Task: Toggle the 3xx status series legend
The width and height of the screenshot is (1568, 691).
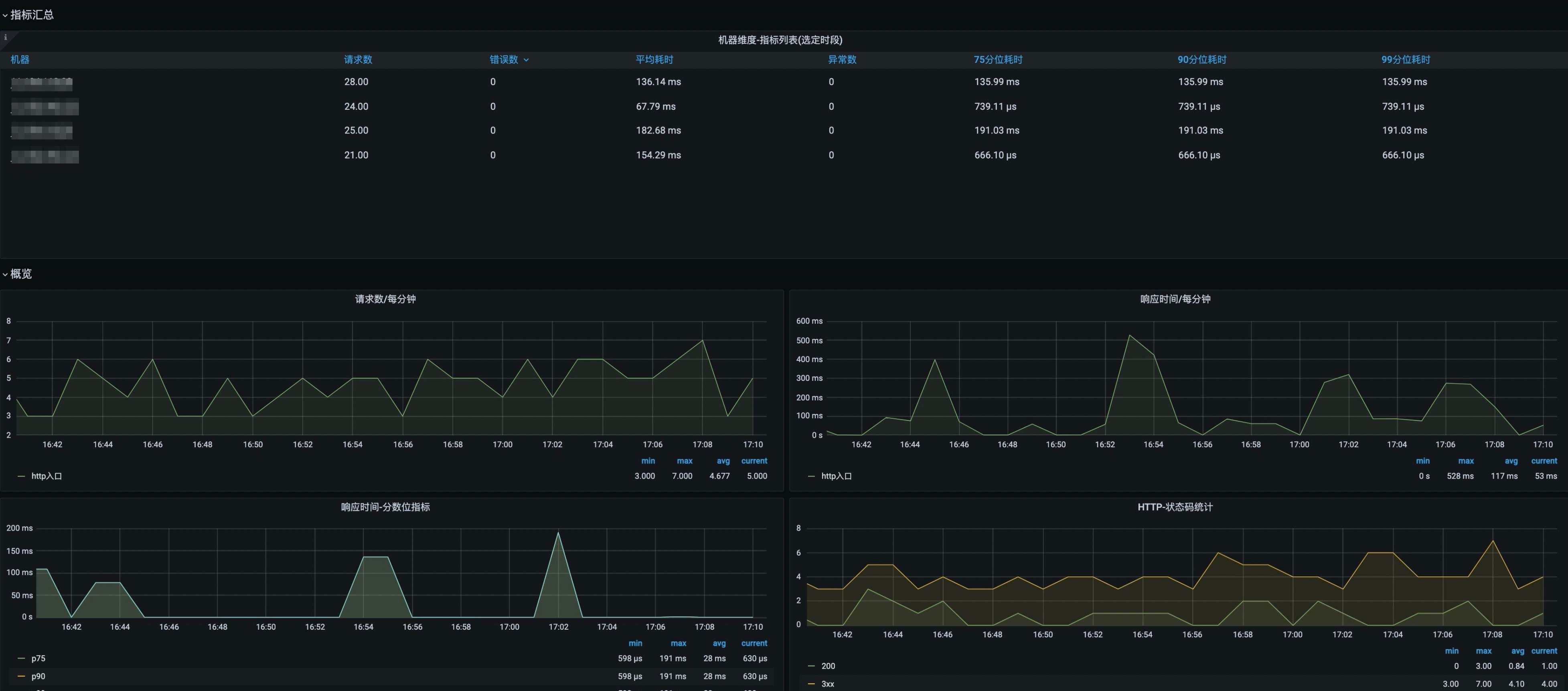Action: click(828, 684)
